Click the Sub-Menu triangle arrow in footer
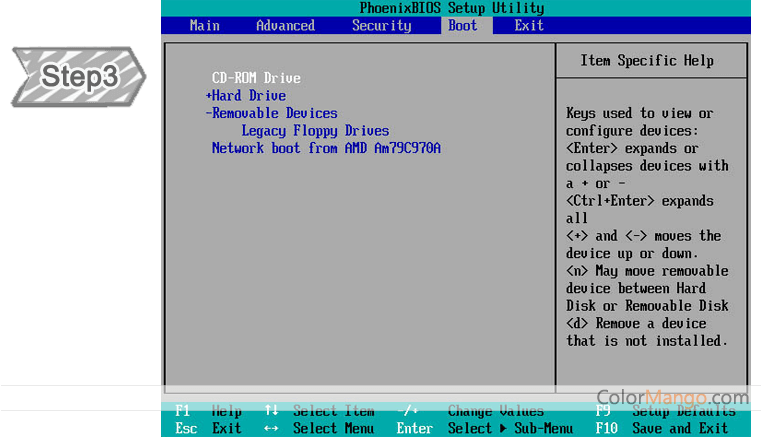This screenshot has height=437, width=761. (501, 428)
